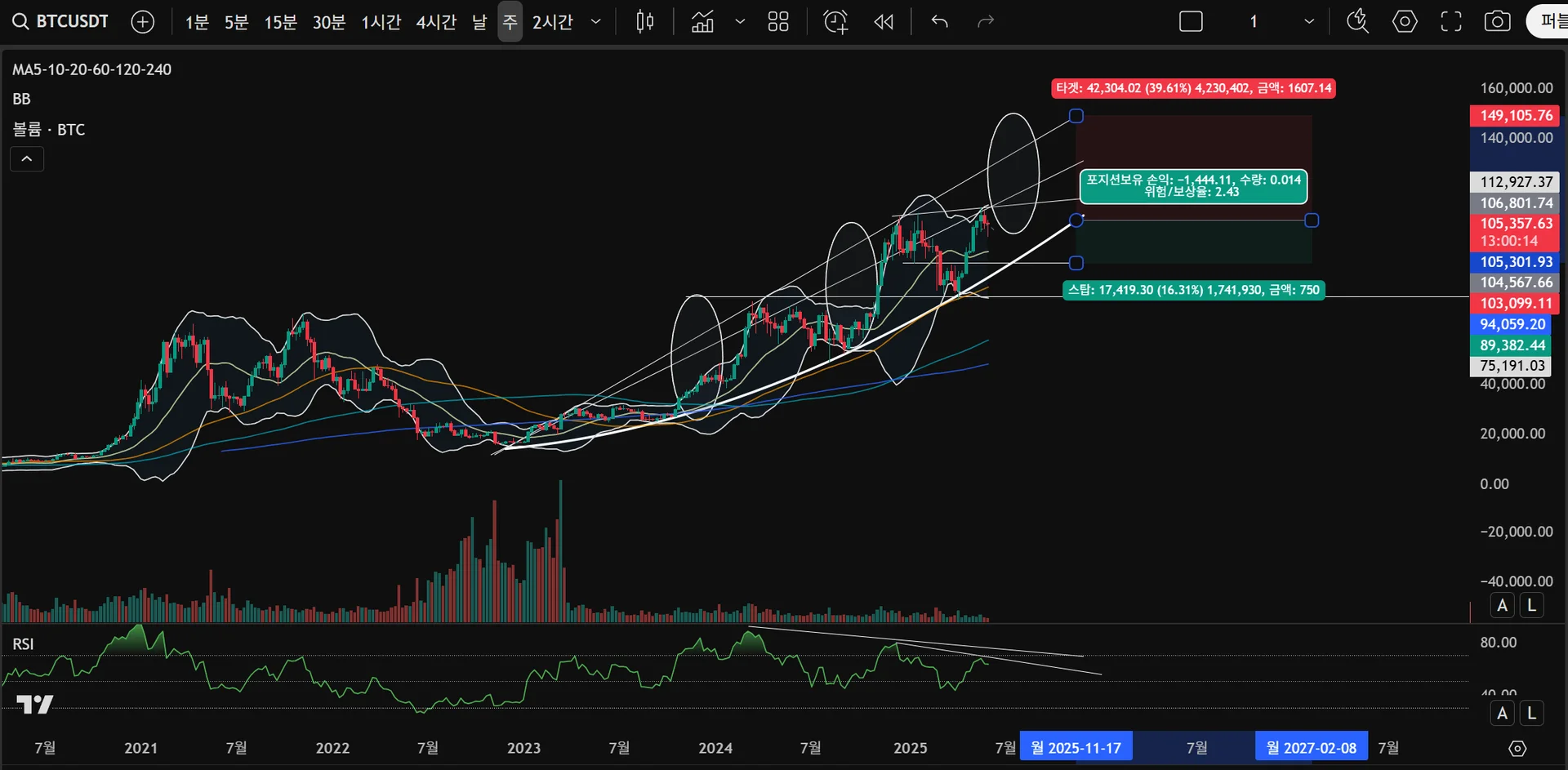Click the 105,301.93 blue price label
Viewport: 1568px width, 770px height.
pyautogui.click(x=1515, y=262)
